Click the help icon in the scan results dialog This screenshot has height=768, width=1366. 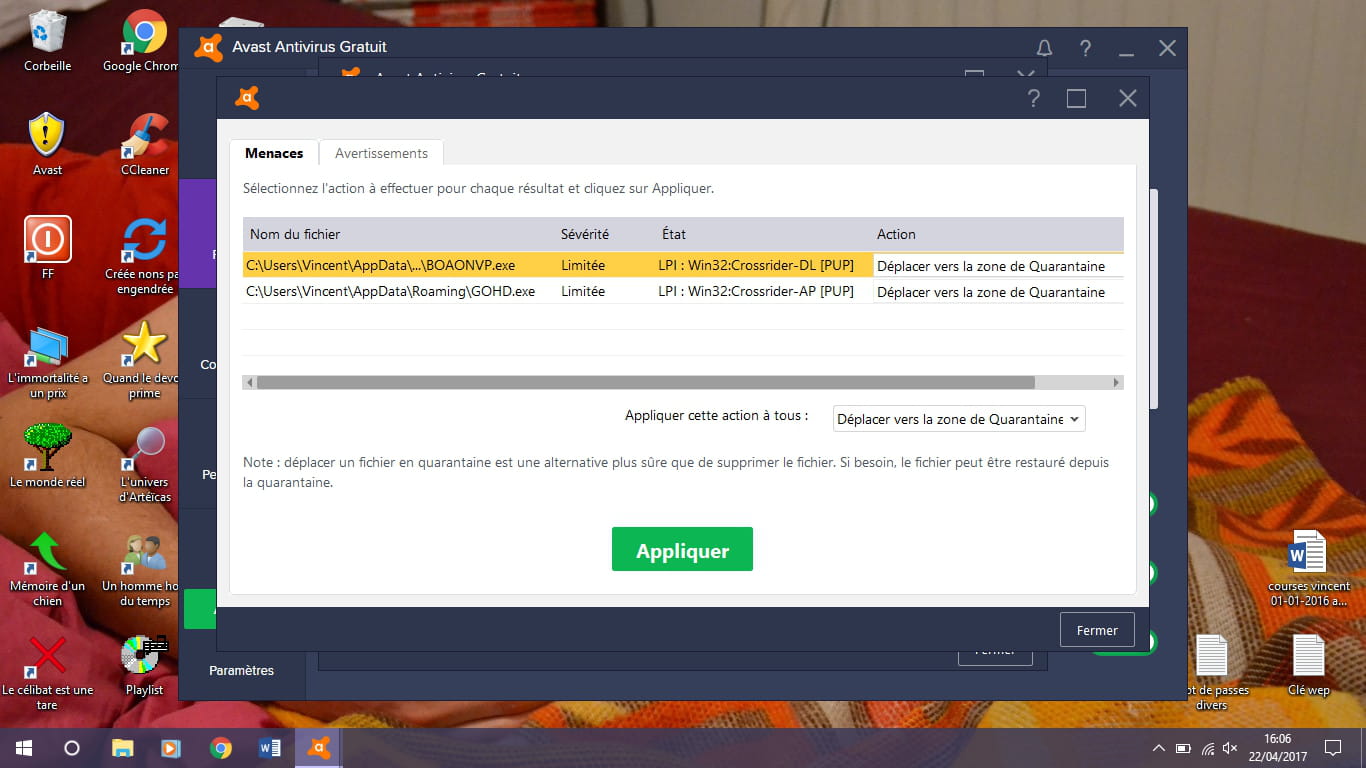[1034, 98]
